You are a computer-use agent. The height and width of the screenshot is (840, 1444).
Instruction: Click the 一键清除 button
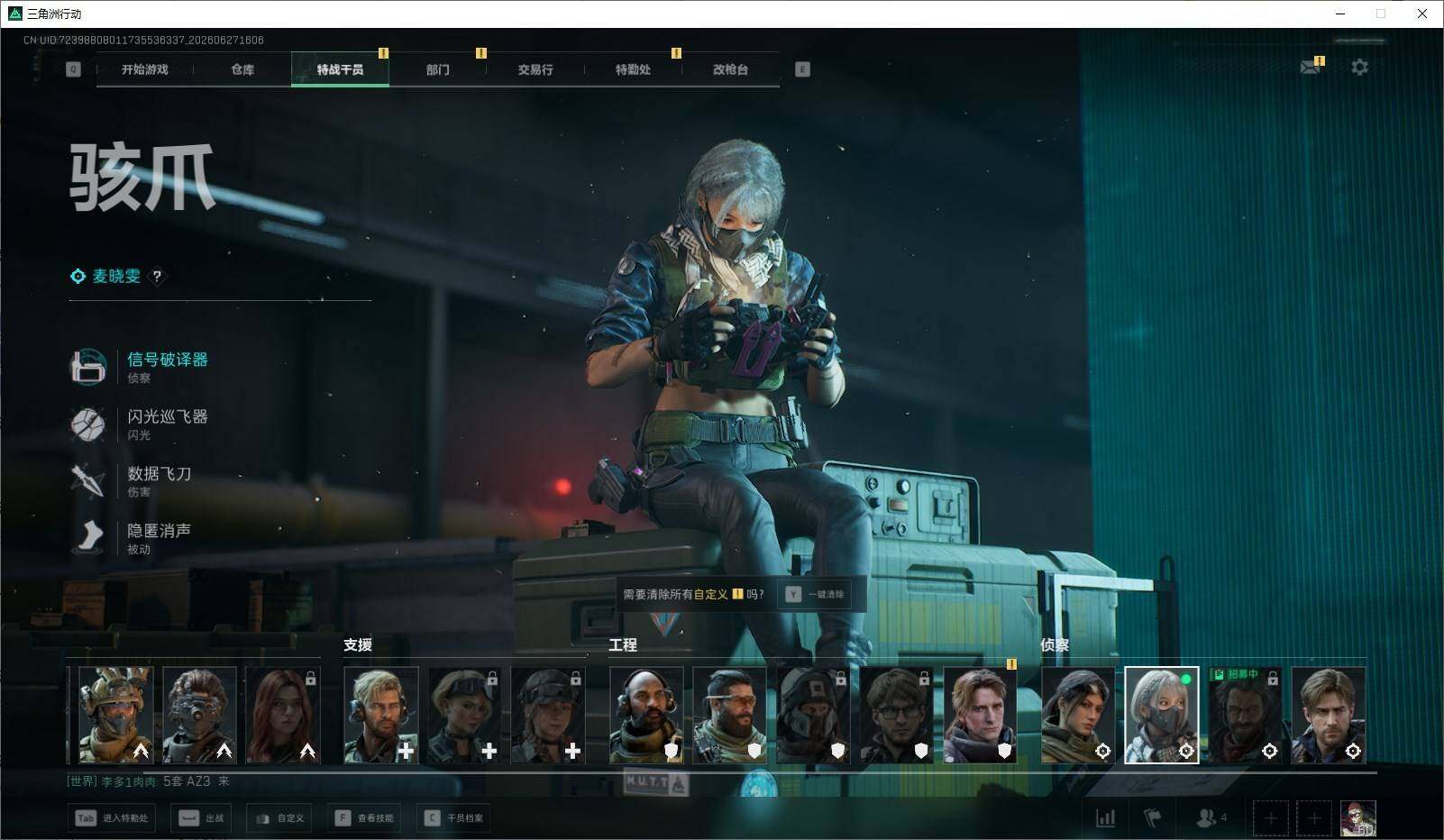816,594
